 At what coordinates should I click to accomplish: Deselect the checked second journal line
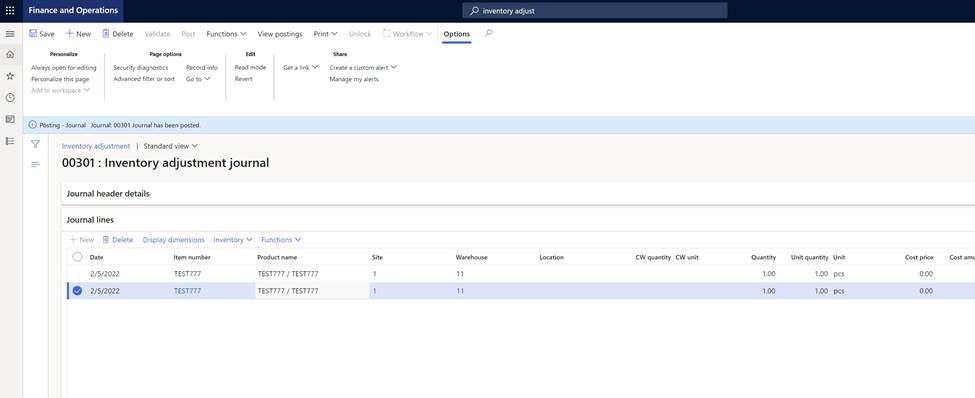77,290
